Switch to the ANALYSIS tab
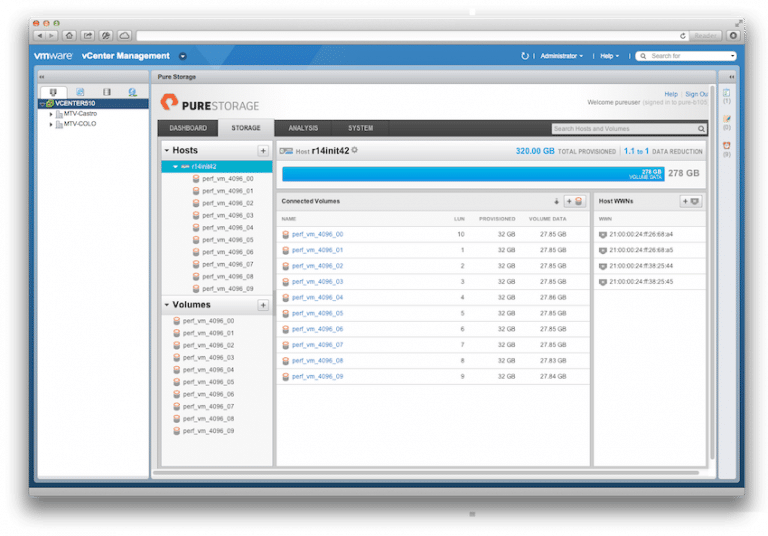Image resolution: width=768 pixels, height=536 pixels. click(303, 128)
